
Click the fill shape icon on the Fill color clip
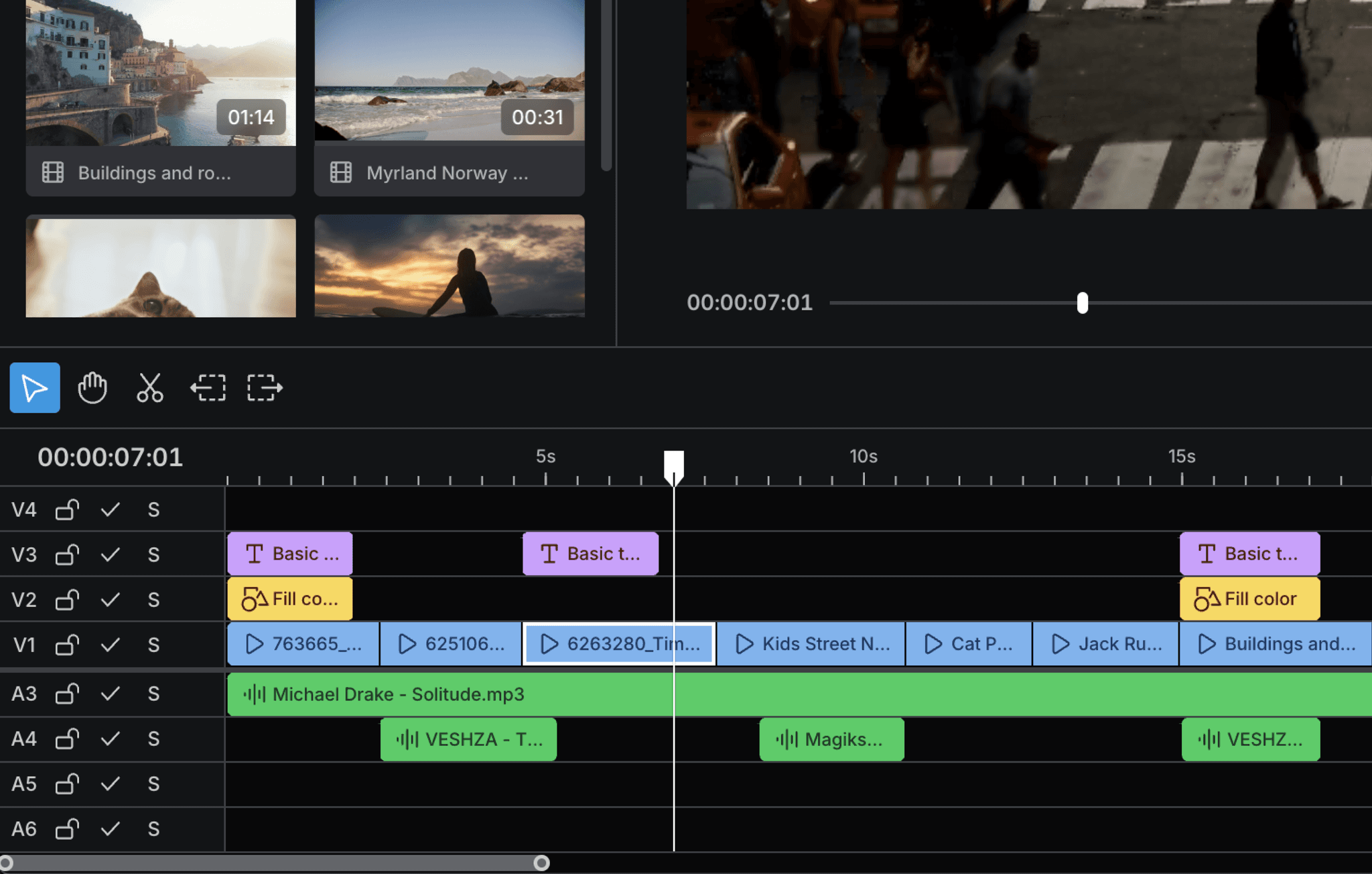point(254,599)
